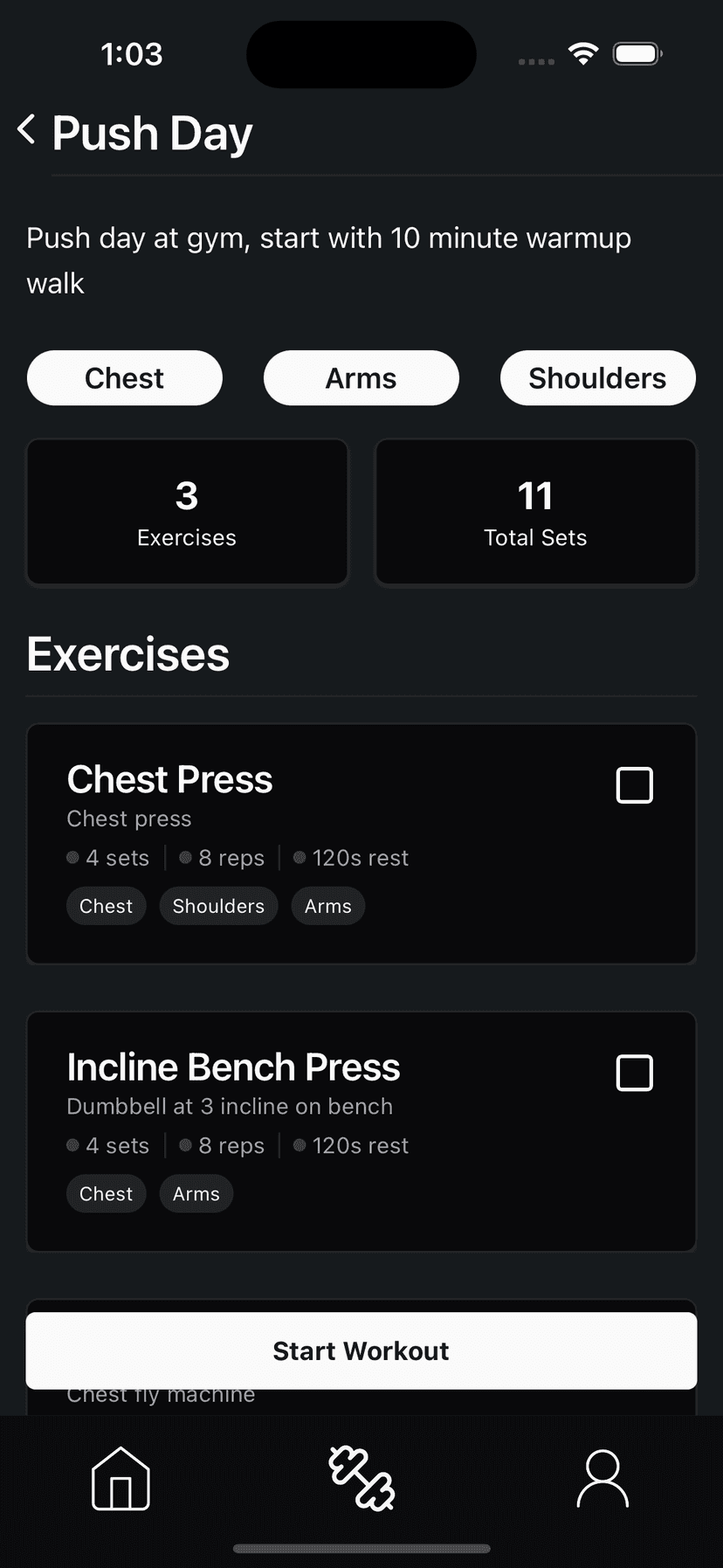Image resolution: width=723 pixels, height=1568 pixels.
Task: Check the Chest Press checkbox
Action: [x=634, y=785]
